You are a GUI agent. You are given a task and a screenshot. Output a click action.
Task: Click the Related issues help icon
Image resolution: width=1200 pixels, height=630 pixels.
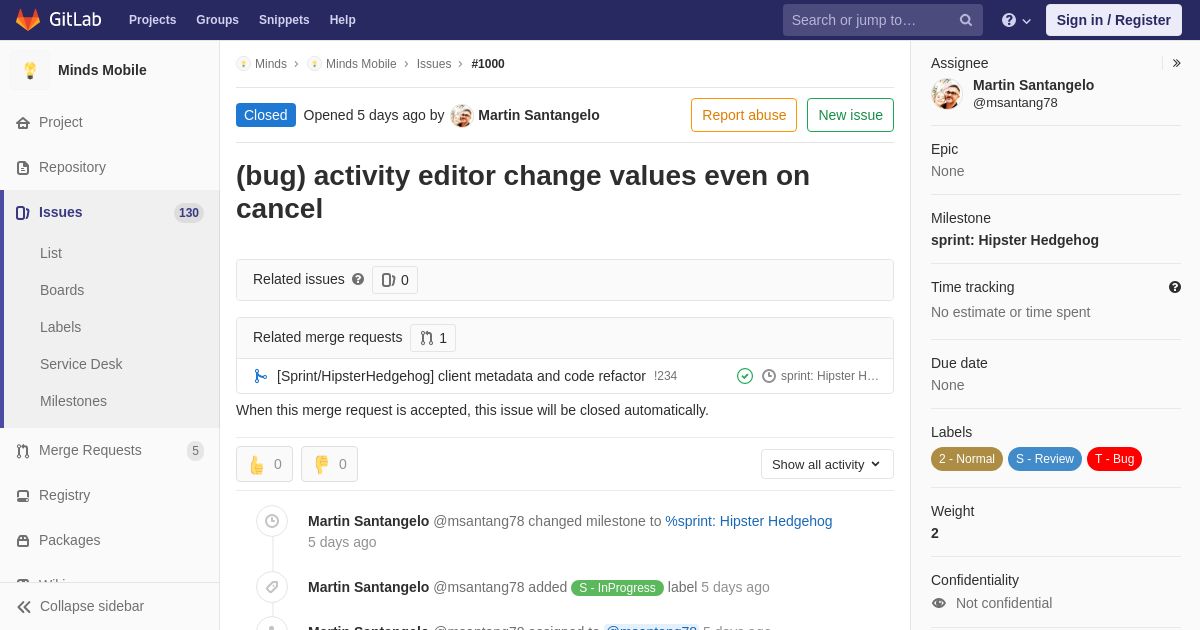(358, 280)
